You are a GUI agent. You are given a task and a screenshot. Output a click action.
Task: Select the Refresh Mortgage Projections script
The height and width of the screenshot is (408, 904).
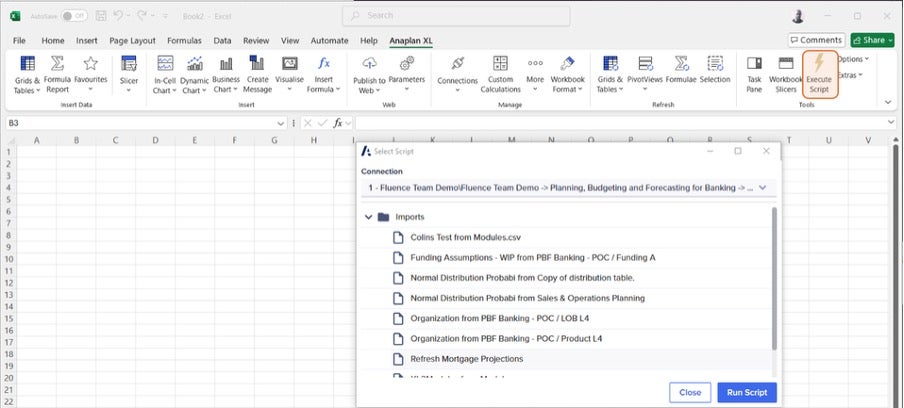tap(466, 357)
